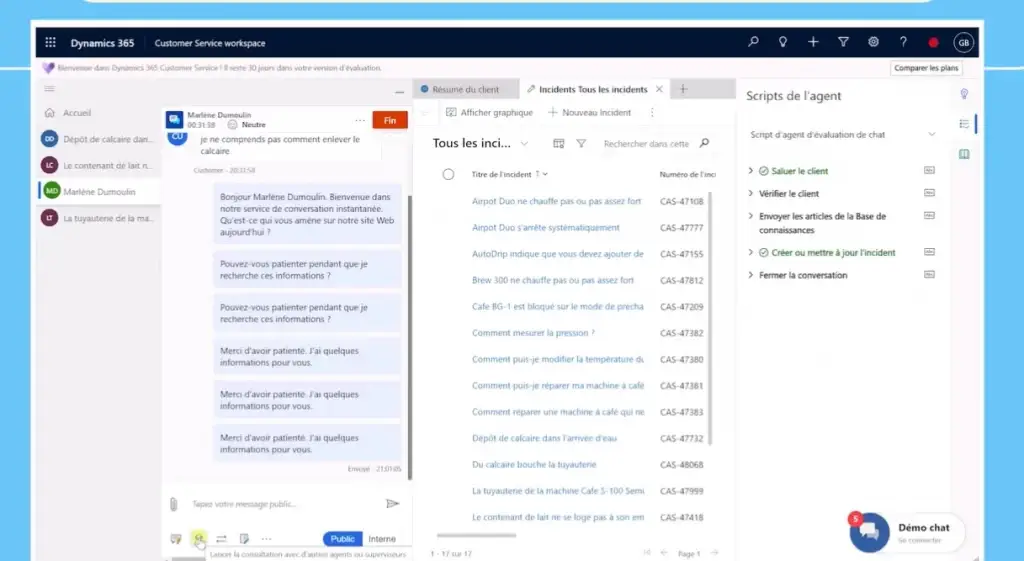The height and width of the screenshot is (561, 1024).
Task: Send the chat message arrow
Action: [392, 504]
